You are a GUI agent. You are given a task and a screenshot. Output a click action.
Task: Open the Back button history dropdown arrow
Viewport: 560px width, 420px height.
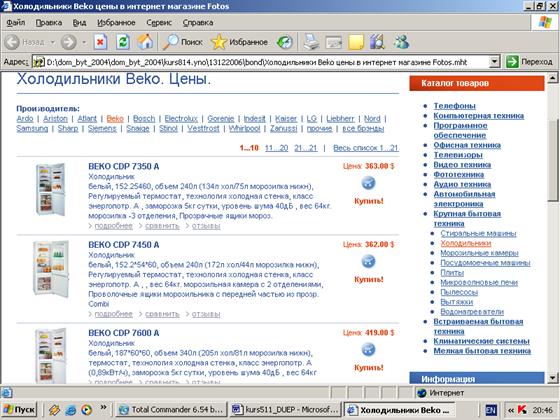(x=52, y=42)
